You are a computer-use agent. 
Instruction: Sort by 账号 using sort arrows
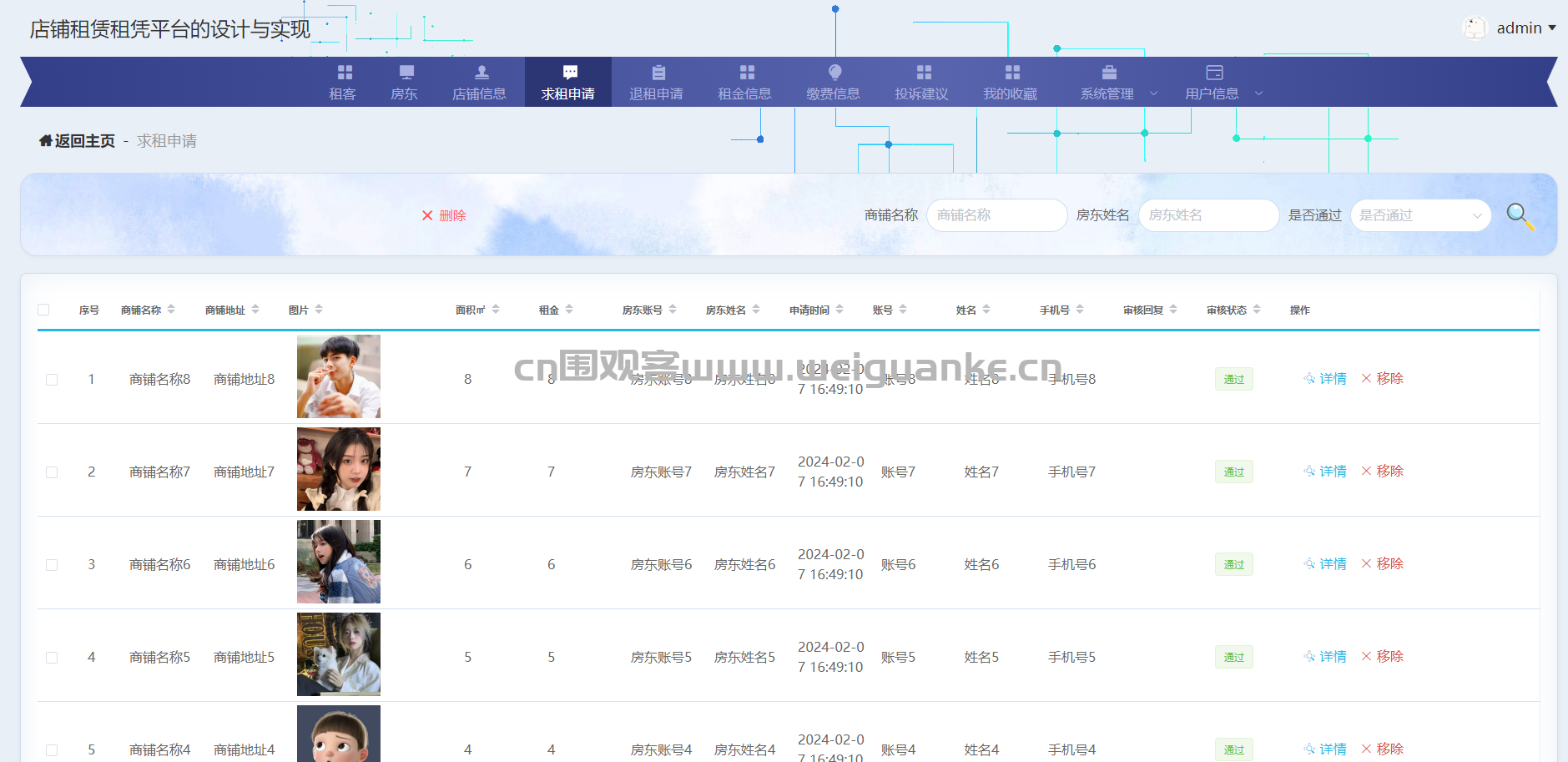click(x=903, y=310)
